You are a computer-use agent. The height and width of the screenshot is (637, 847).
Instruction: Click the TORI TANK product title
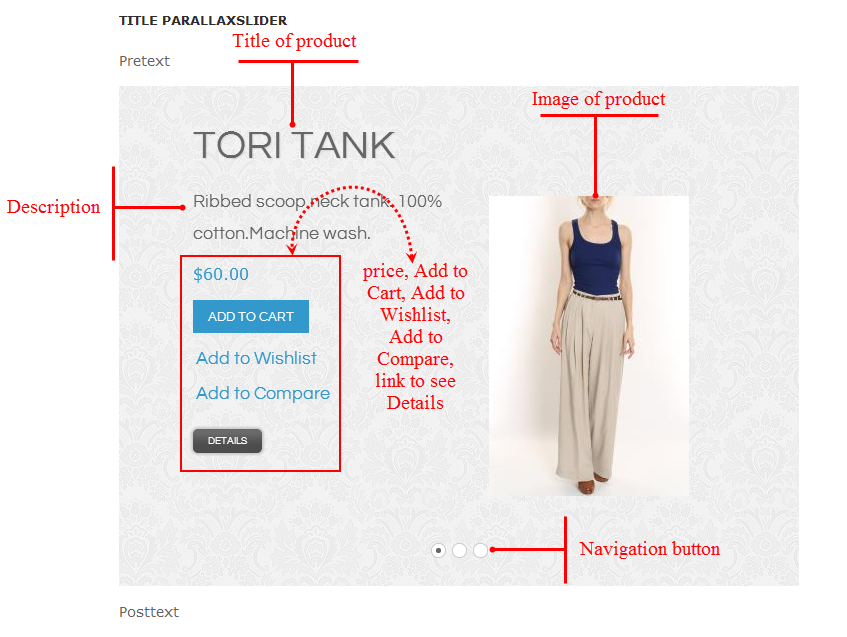click(294, 145)
